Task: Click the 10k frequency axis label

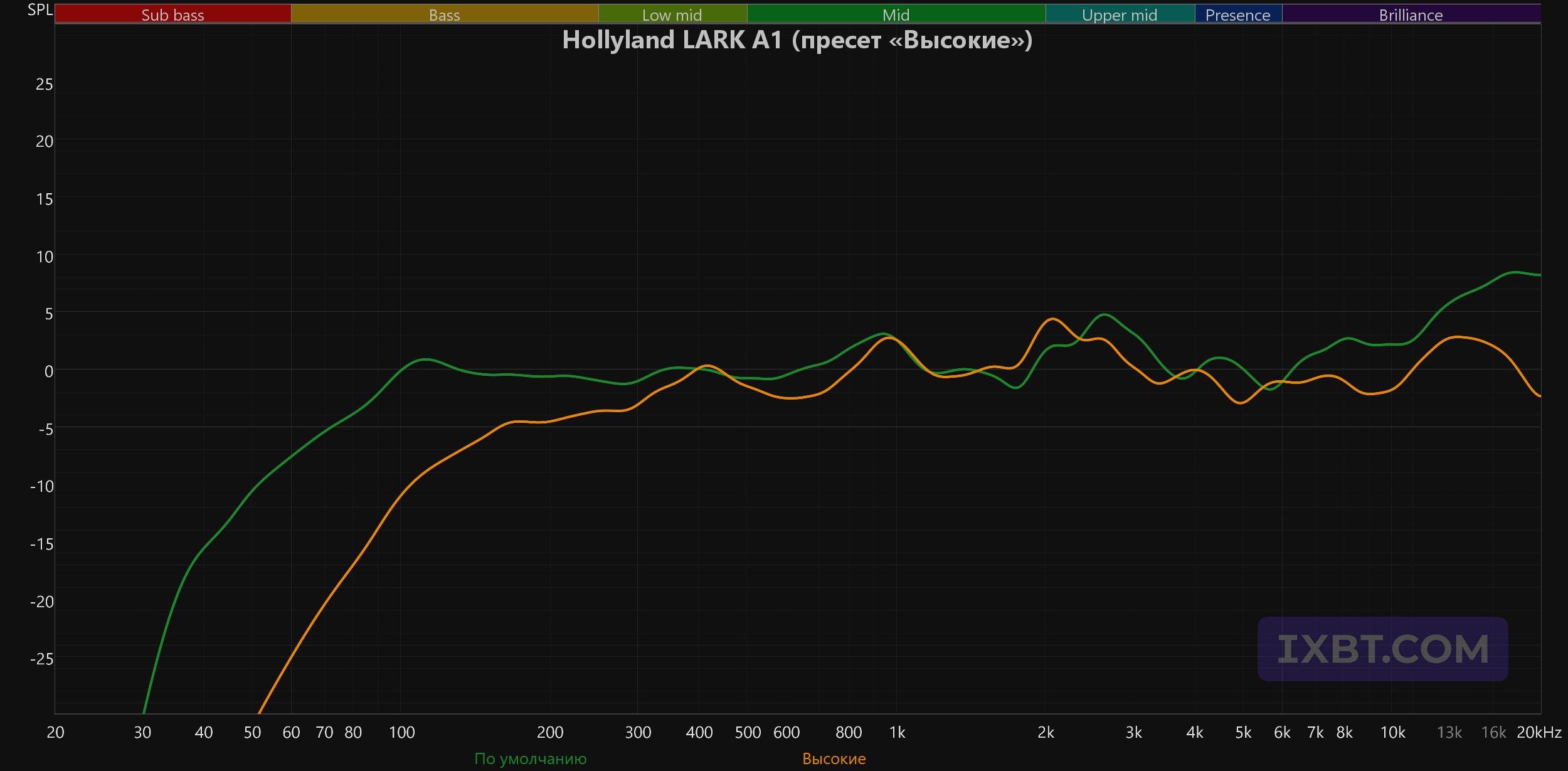Action: [x=1392, y=732]
